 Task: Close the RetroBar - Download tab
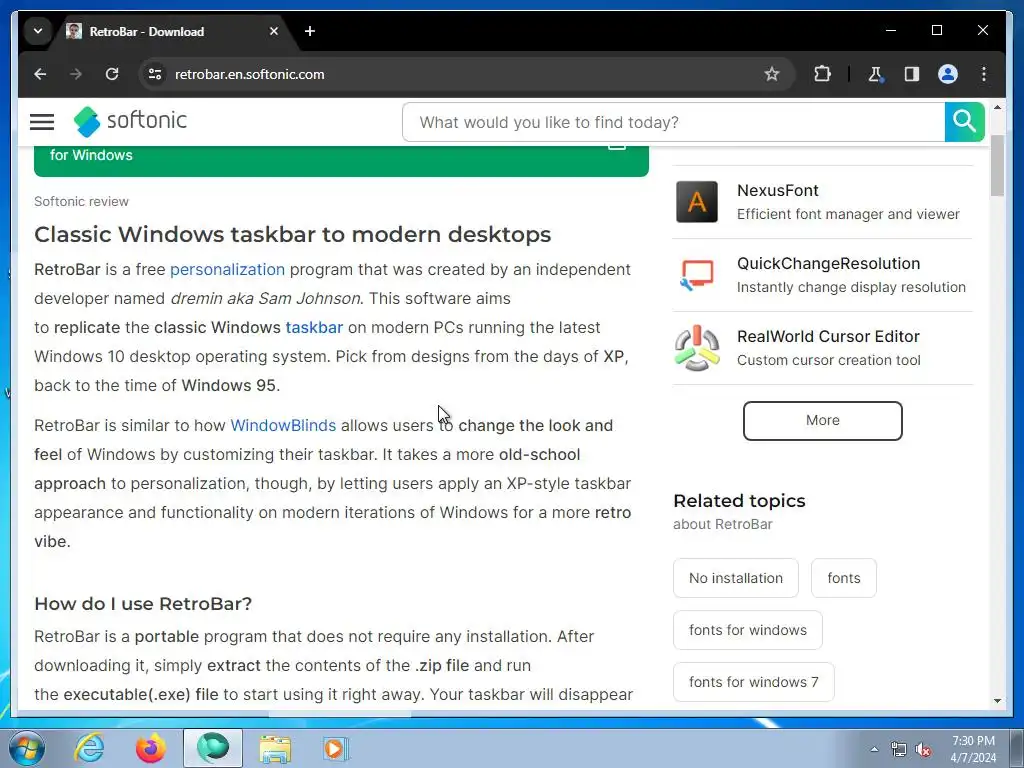point(274,31)
